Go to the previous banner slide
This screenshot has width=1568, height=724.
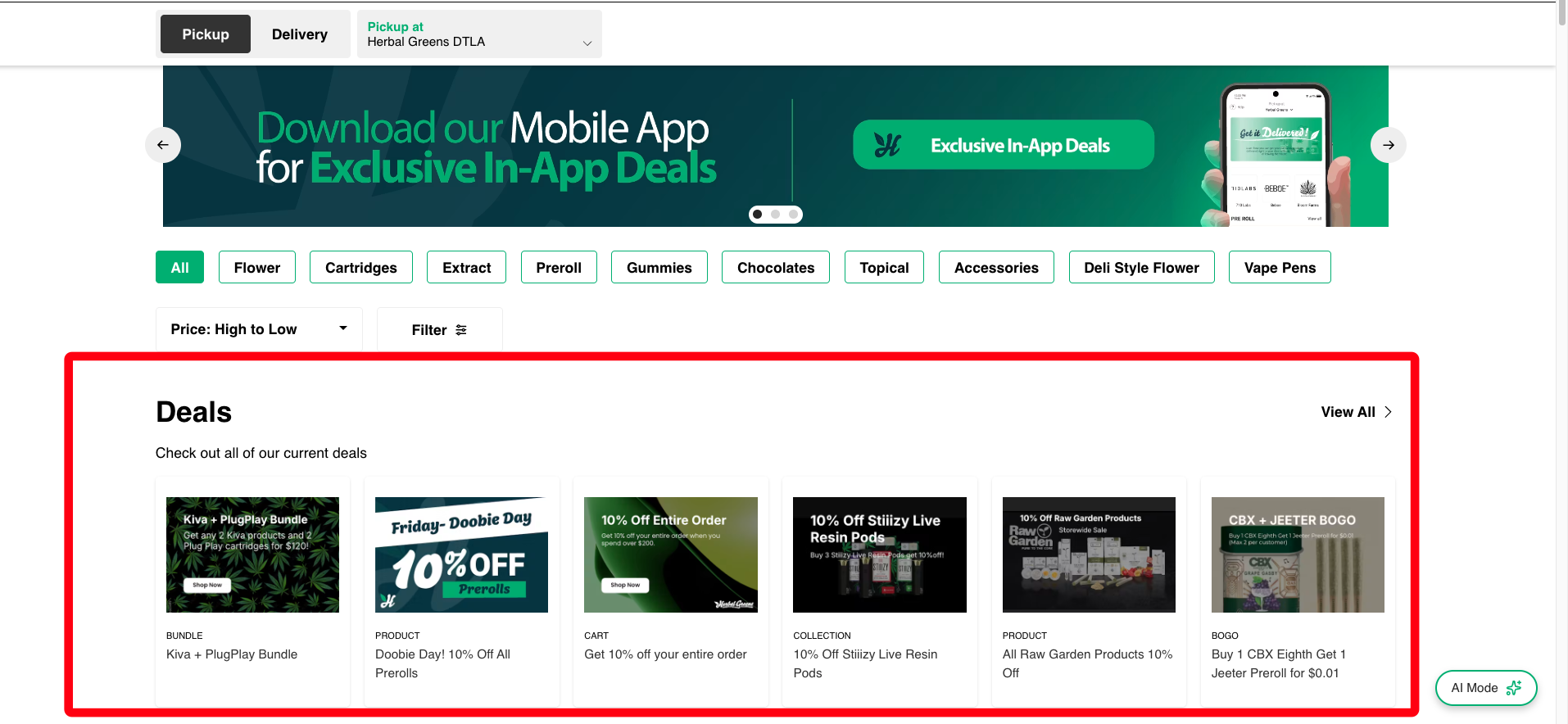coord(163,145)
